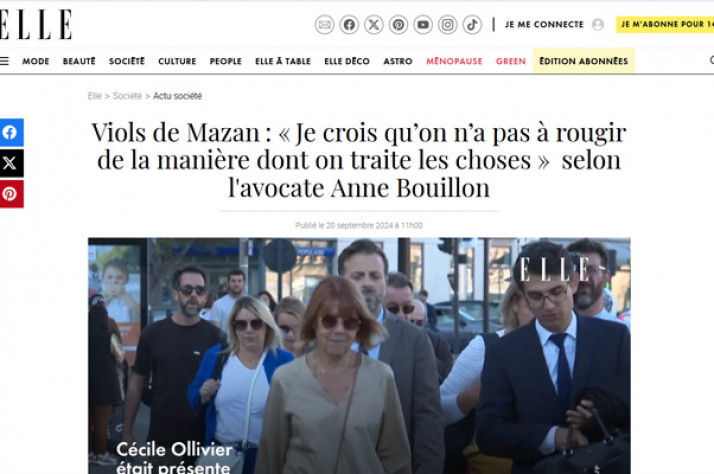Share the article on X via the sidebar

pyautogui.click(x=11, y=163)
